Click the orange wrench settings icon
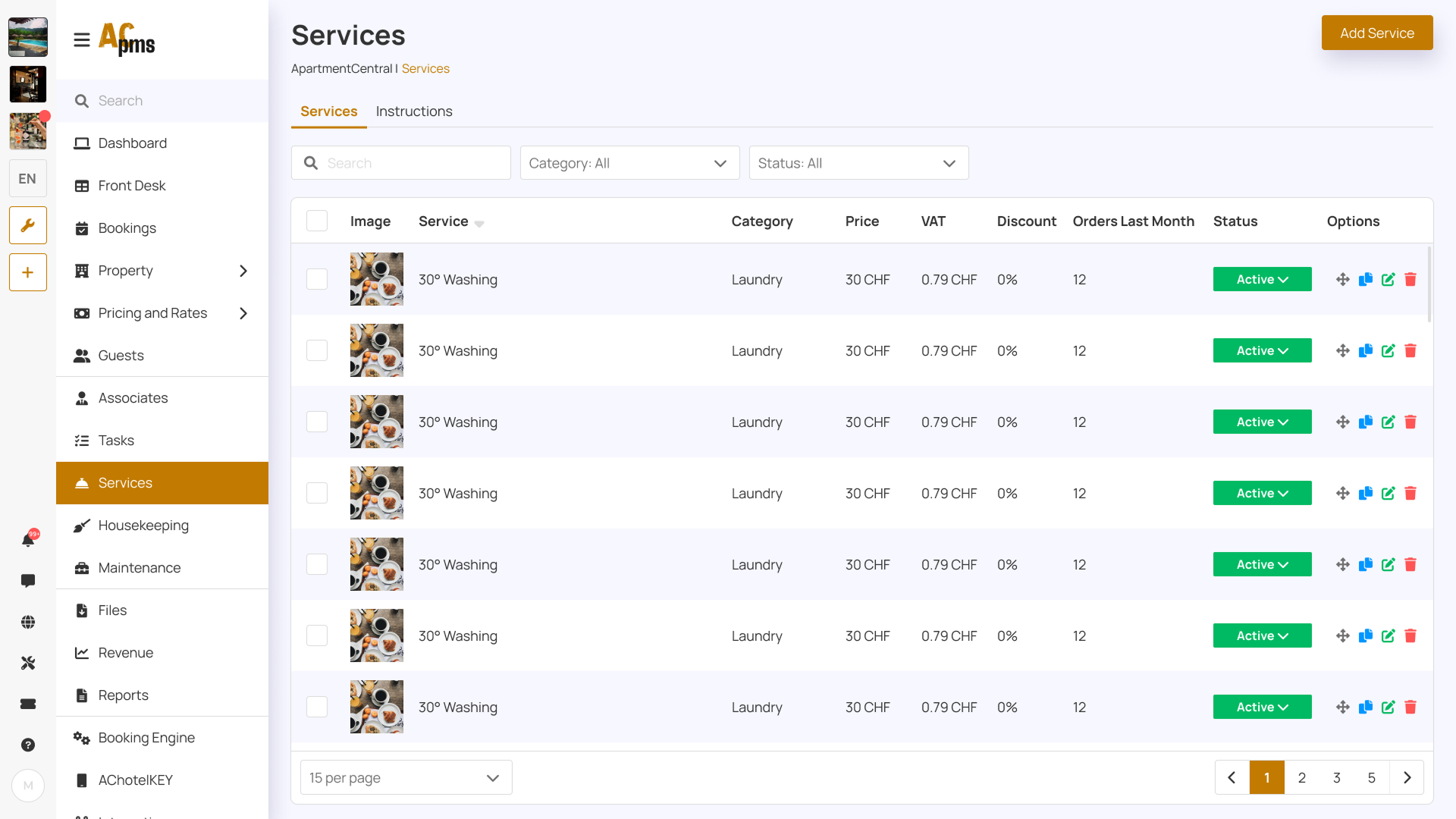Screen dimensions: 1456x819 [x=28, y=225]
